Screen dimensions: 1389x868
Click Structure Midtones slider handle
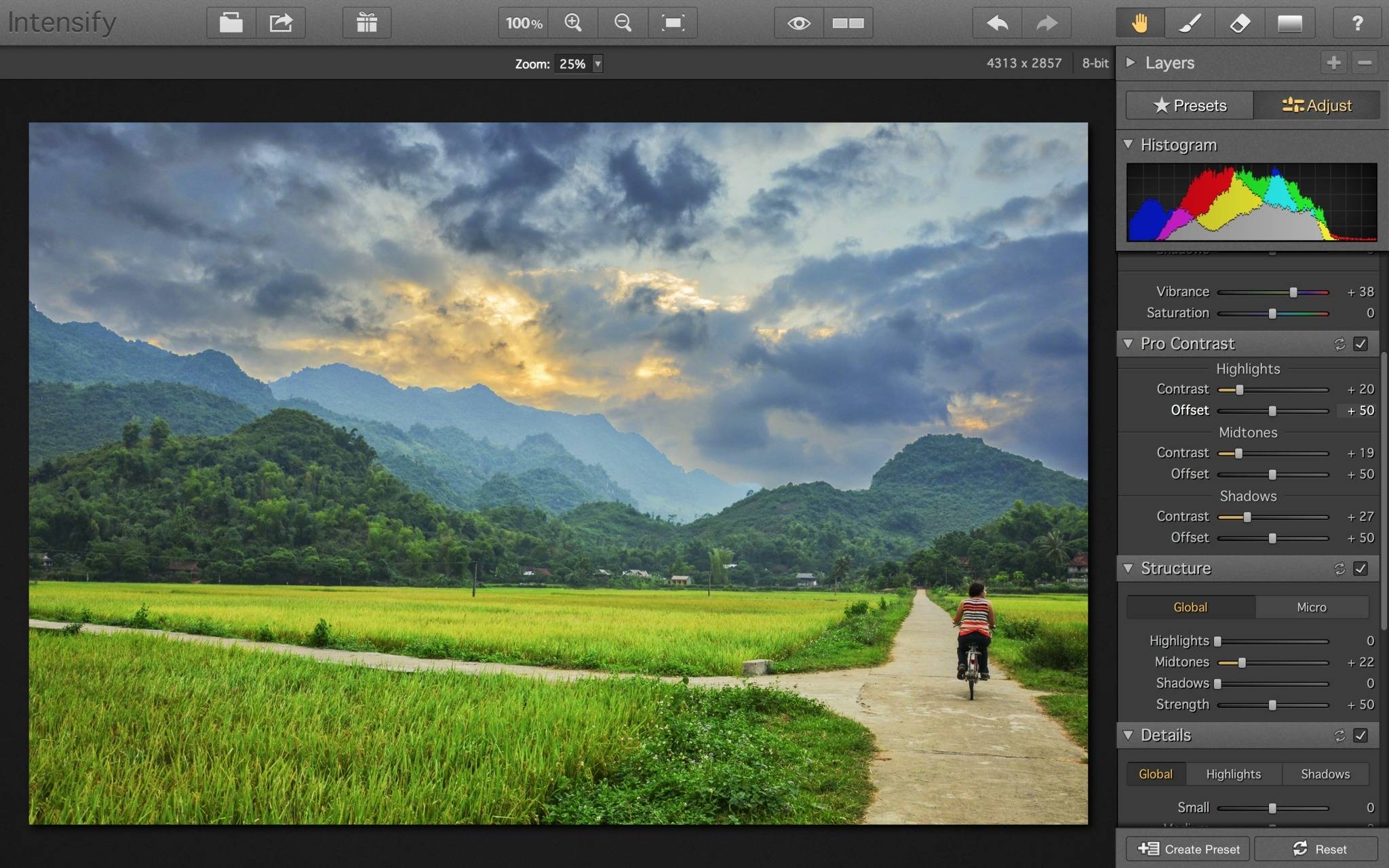coord(1242,663)
